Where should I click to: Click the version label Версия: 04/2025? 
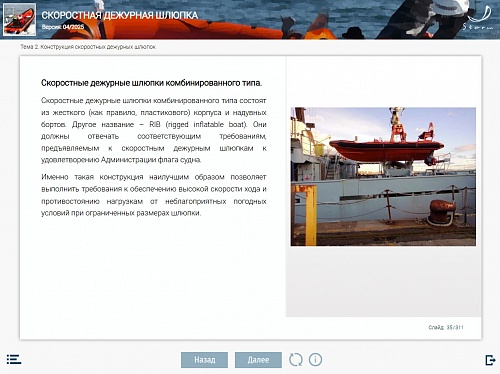63,27
